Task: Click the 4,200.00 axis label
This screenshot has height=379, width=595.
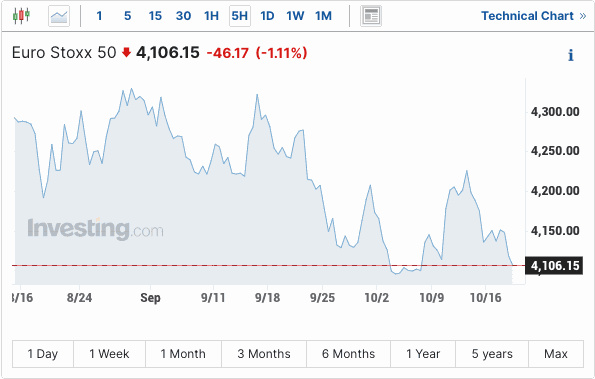Action: [555, 190]
